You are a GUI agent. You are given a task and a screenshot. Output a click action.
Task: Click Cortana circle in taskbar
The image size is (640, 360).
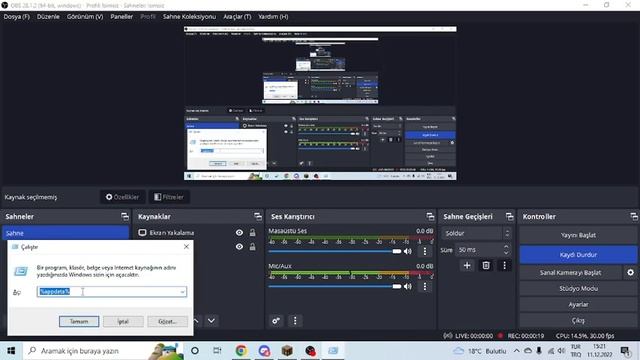tap(195, 351)
